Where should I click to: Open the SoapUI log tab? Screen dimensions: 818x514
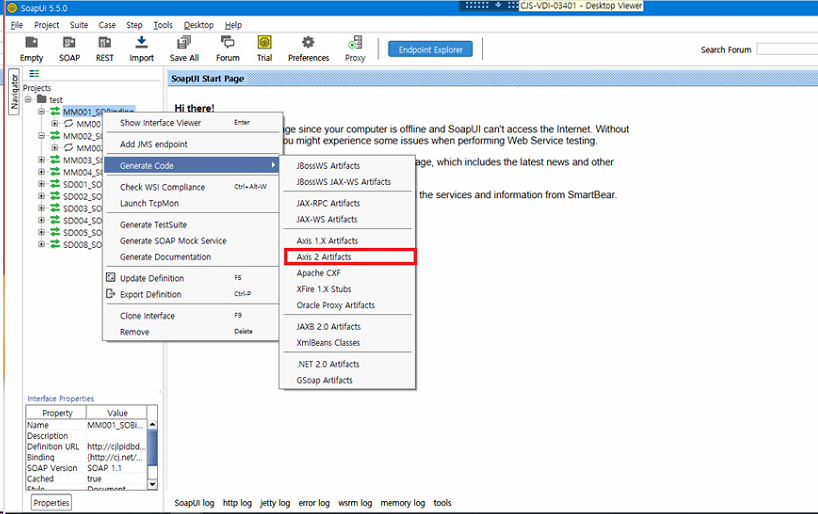194,503
